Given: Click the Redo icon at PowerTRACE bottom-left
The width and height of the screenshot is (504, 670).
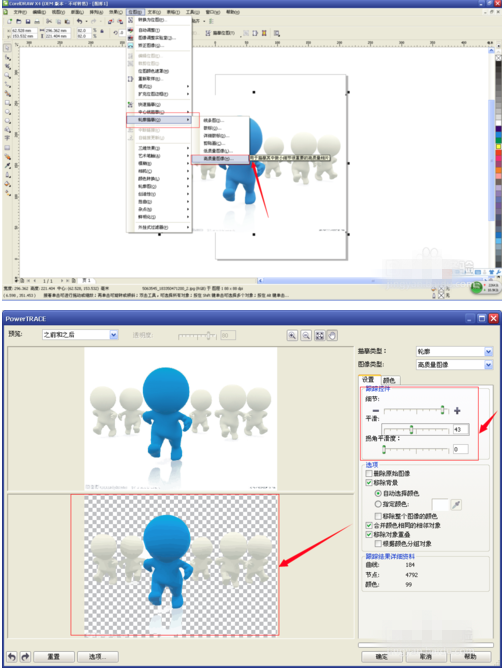Looking at the screenshot, I should pyautogui.click(x=26, y=656).
